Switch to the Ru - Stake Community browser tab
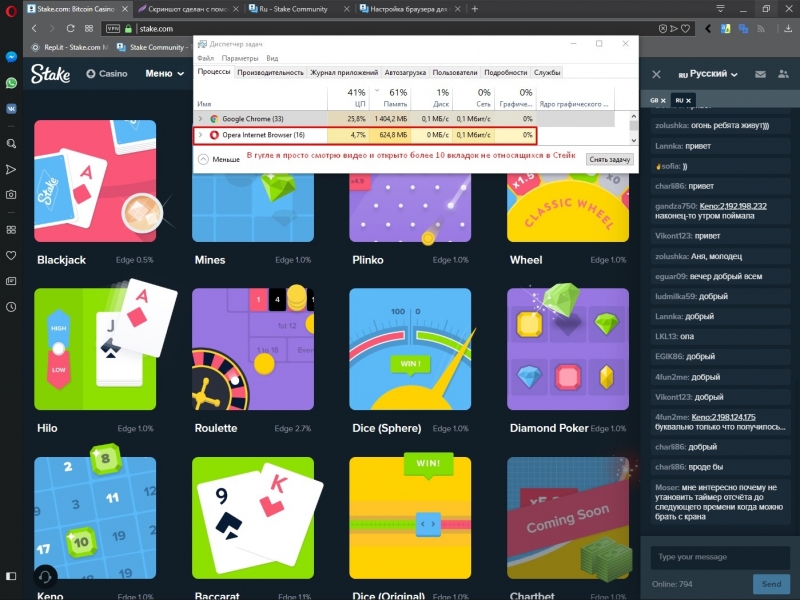This screenshot has width=800, height=600. [295, 9]
